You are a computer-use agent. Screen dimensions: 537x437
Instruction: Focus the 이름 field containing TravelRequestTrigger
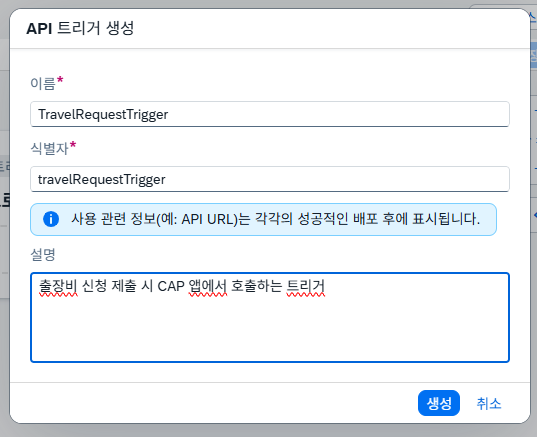pos(270,114)
